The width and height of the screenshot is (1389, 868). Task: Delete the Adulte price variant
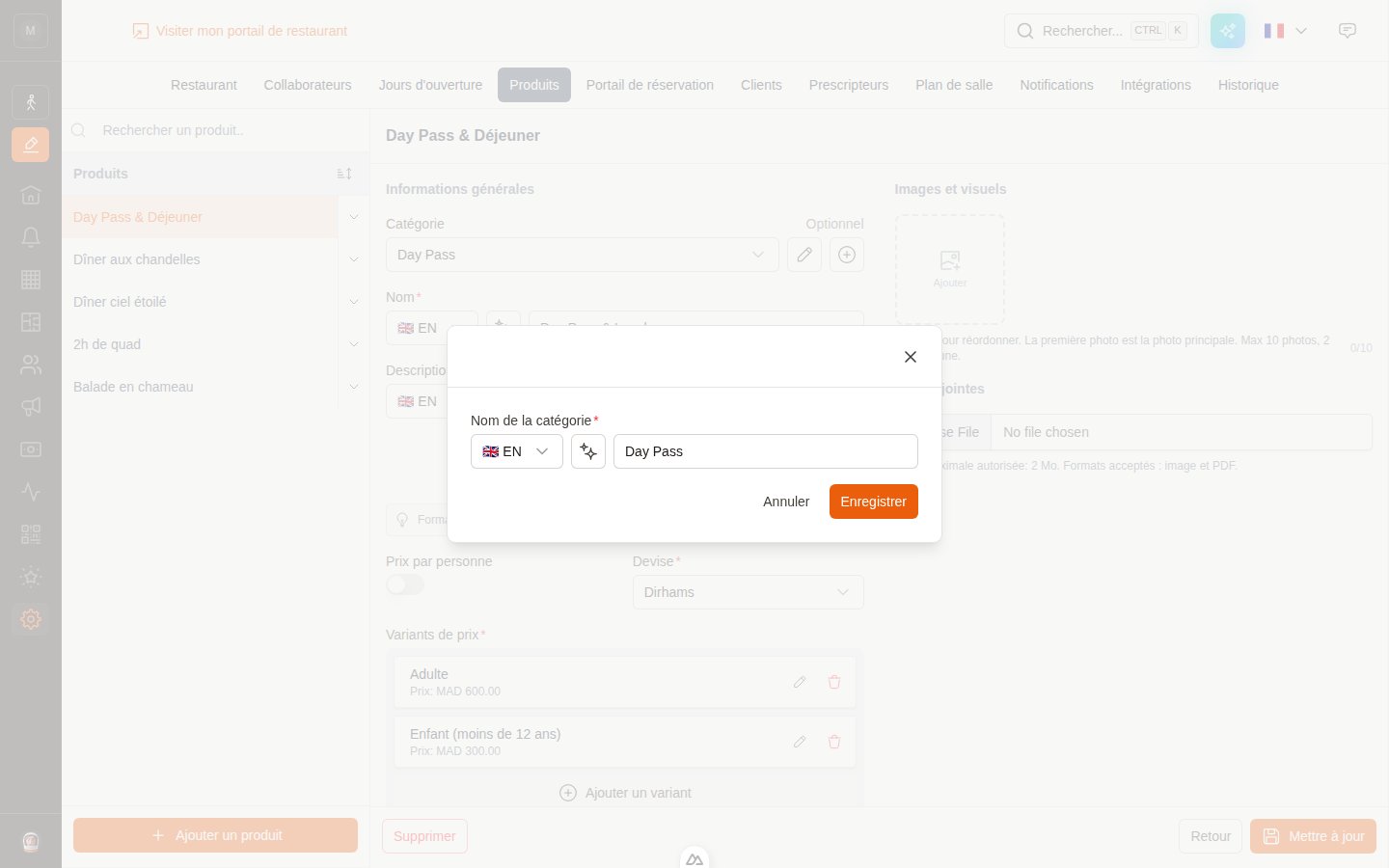(834, 682)
